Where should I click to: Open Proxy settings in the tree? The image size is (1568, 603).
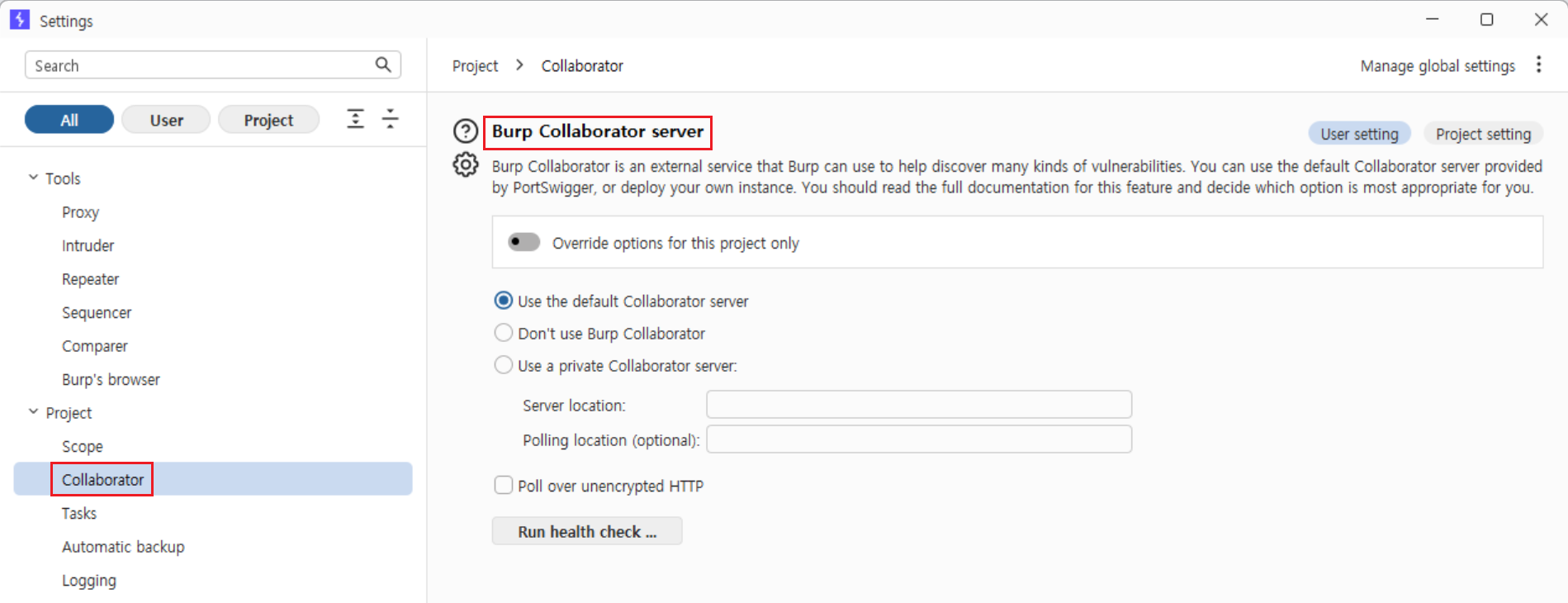[80, 212]
